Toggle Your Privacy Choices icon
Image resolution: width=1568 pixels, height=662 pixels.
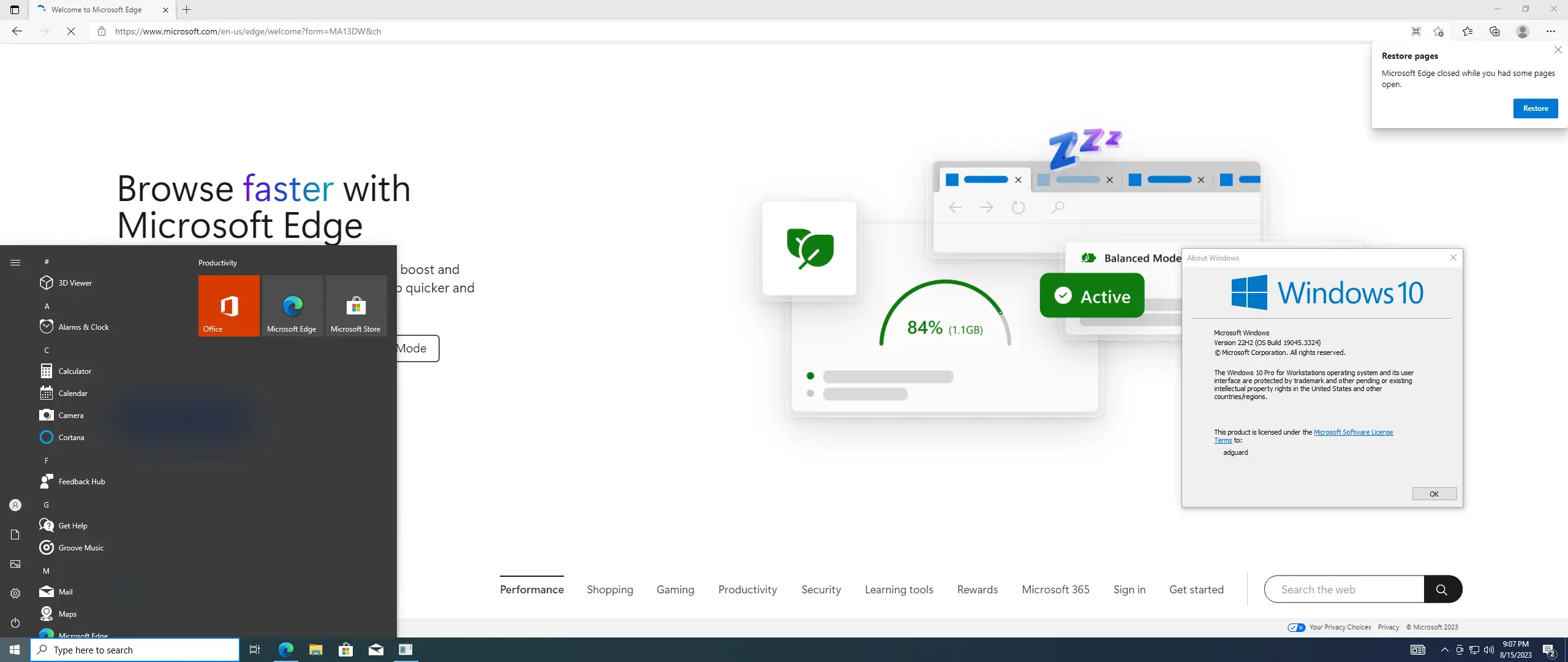tap(1296, 627)
